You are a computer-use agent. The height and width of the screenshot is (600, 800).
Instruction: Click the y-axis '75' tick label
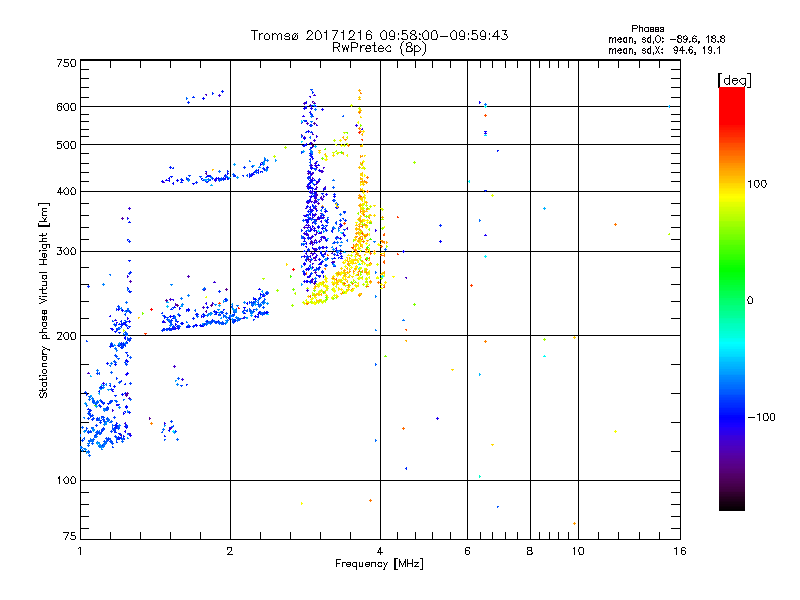coord(70,536)
